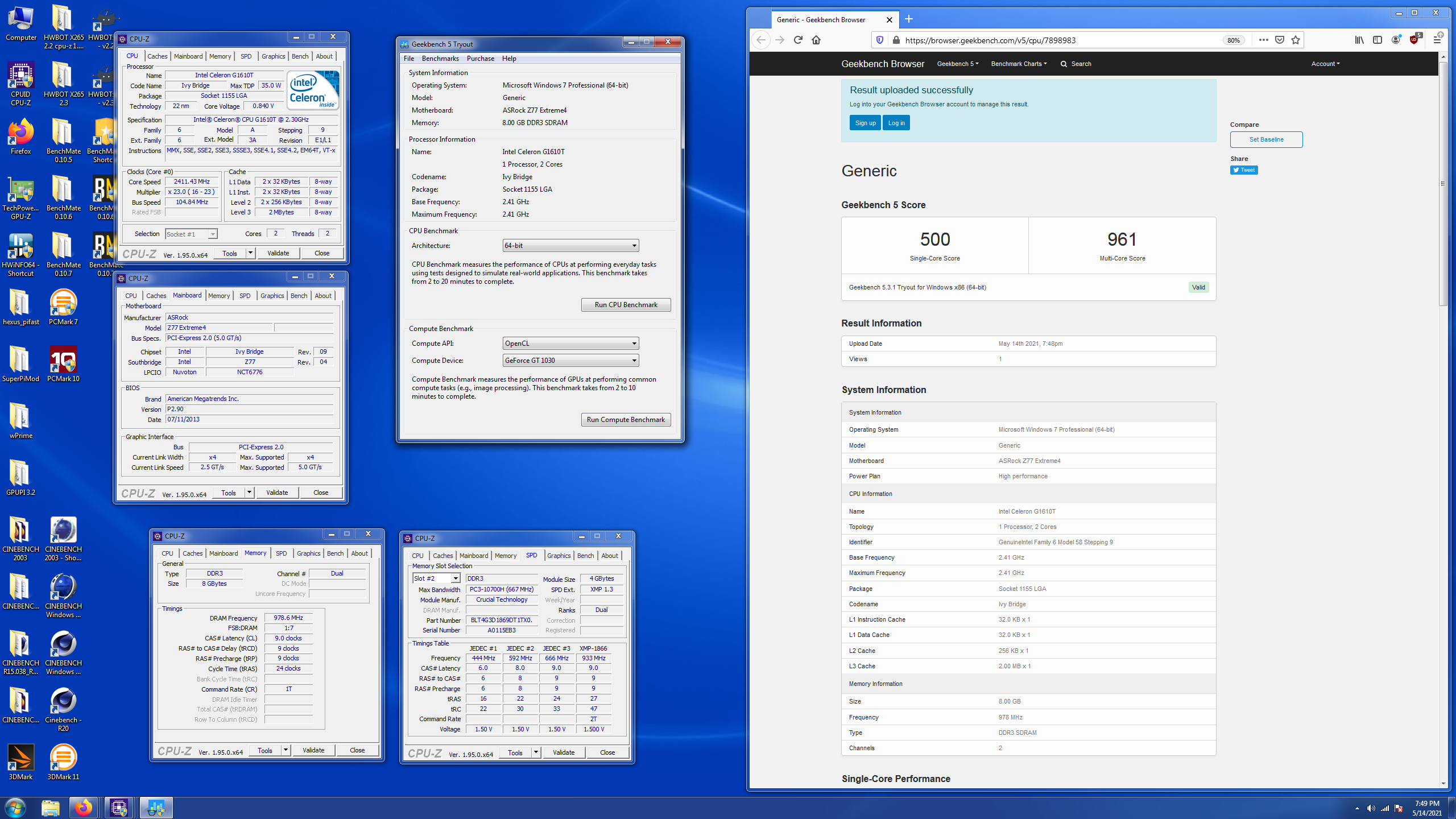1456x819 pixels.
Task: Click the Tweet share button
Action: [1244, 170]
